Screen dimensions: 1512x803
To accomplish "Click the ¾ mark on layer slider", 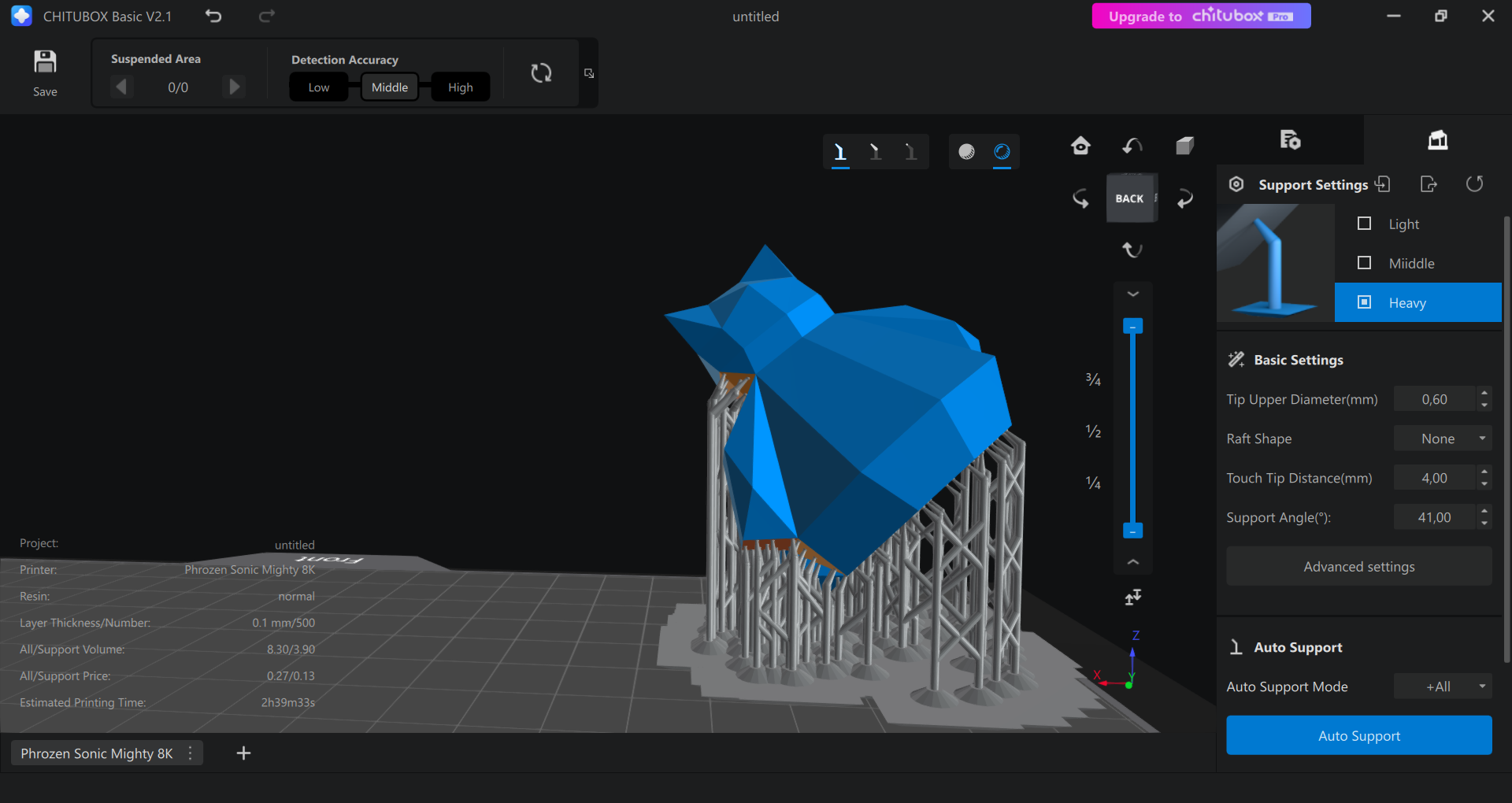I will point(1093,379).
